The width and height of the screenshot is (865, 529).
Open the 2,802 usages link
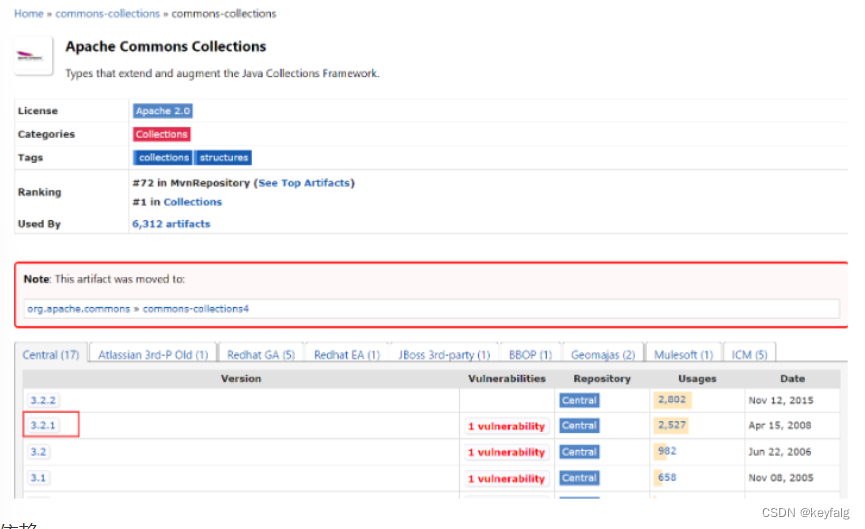point(672,399)
